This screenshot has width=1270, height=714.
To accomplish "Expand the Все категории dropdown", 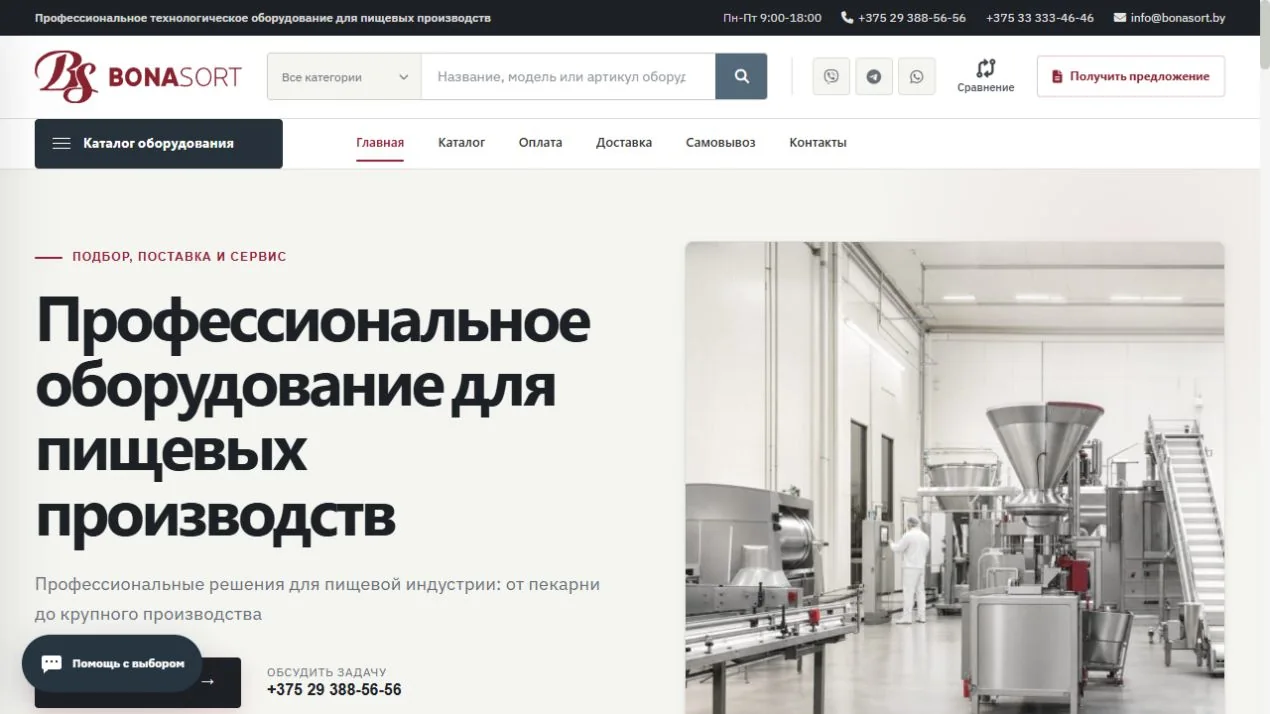I will pyautogui.click(x=344, y=77).
